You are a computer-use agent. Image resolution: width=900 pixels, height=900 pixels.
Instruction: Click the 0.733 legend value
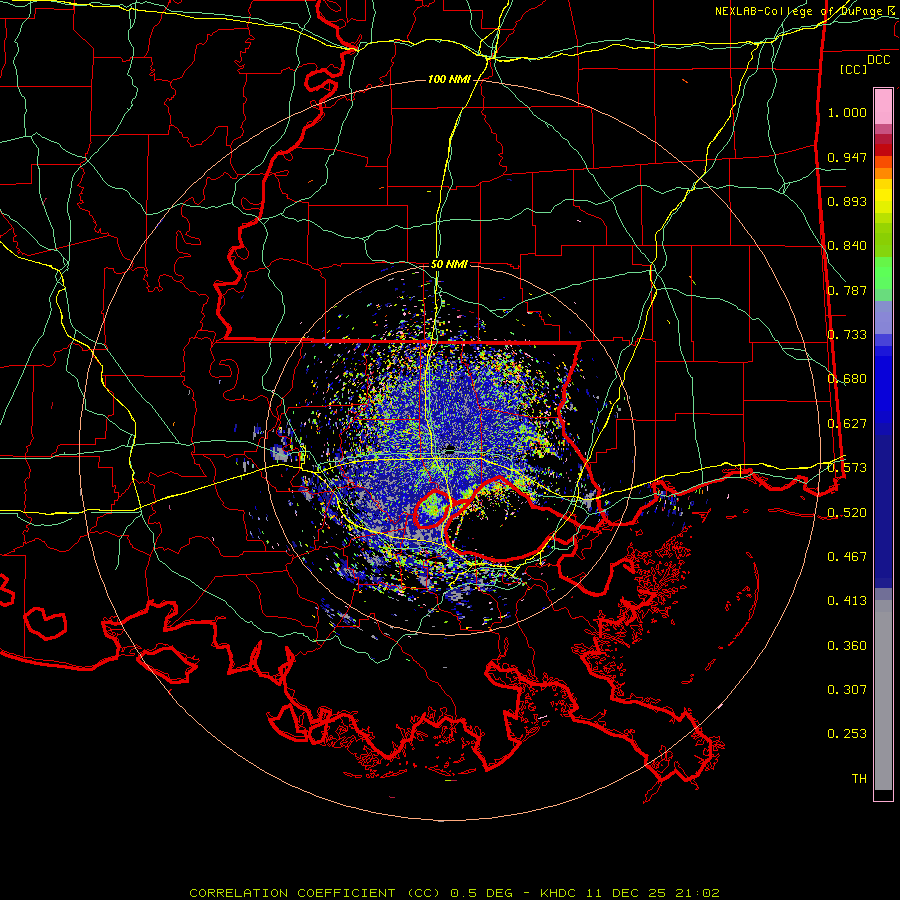847,335
